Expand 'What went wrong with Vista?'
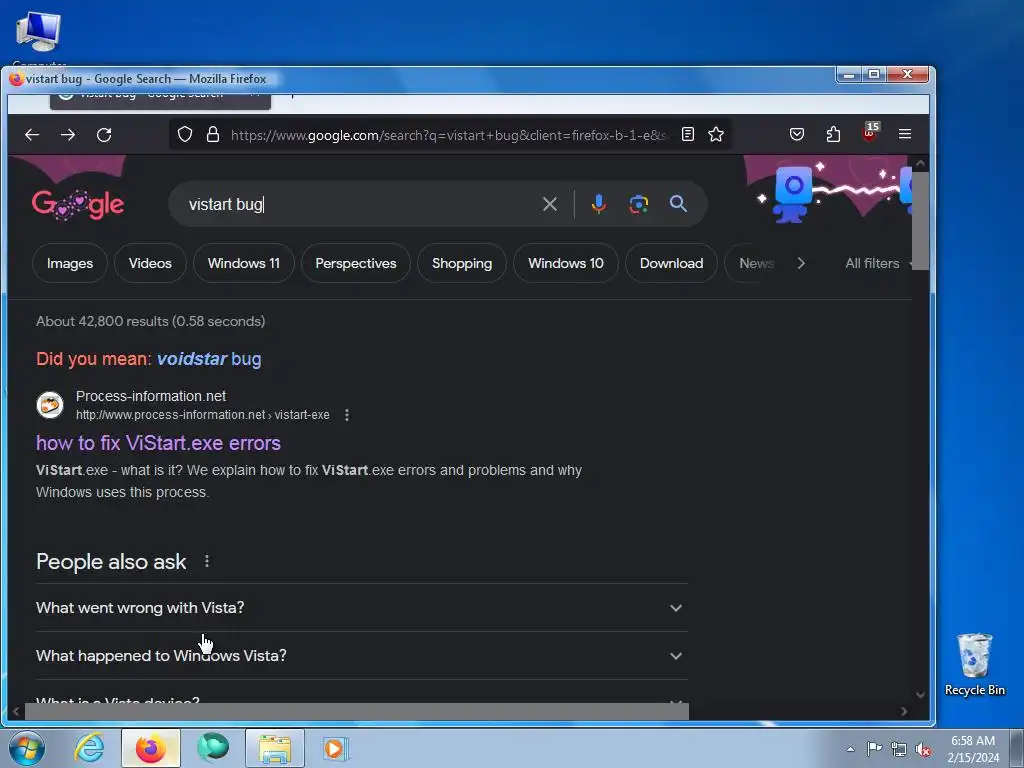Viewport: 1024px width, 768px height. click(x=362, y=608)
